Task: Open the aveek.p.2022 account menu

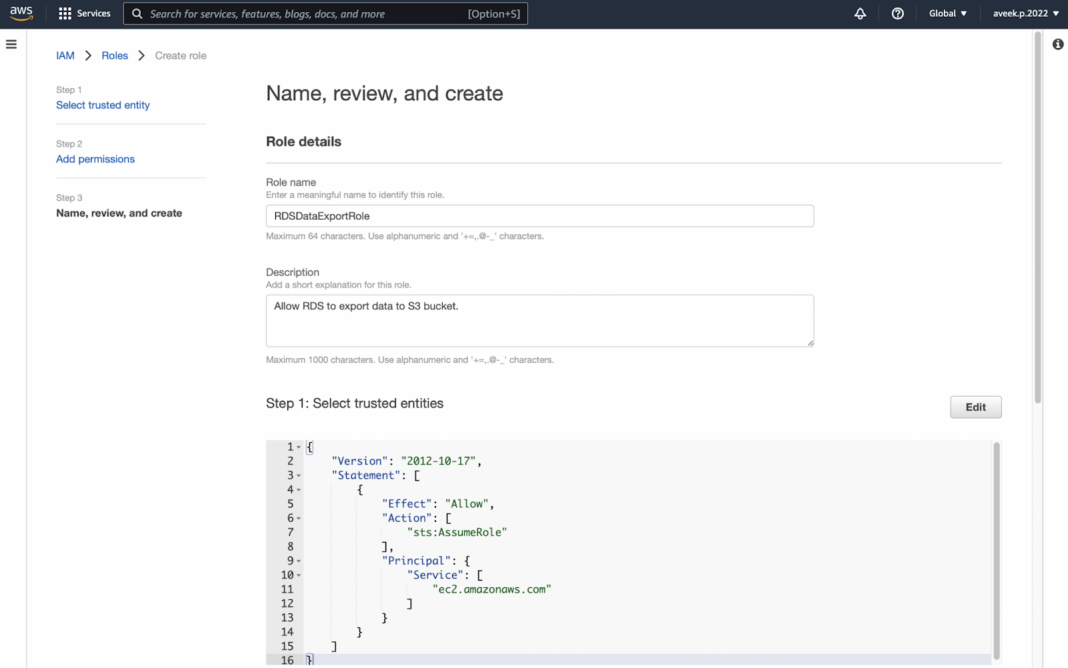Action: point(1020,13)
